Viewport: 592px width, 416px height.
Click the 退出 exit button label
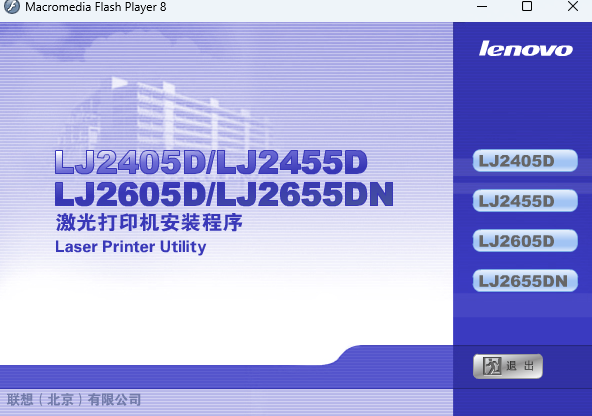520,366
